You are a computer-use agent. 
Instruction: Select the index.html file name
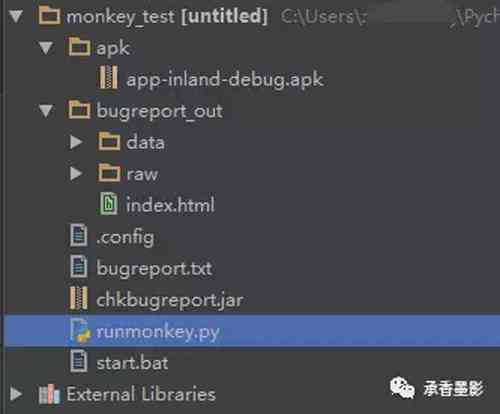coord(170,204)
